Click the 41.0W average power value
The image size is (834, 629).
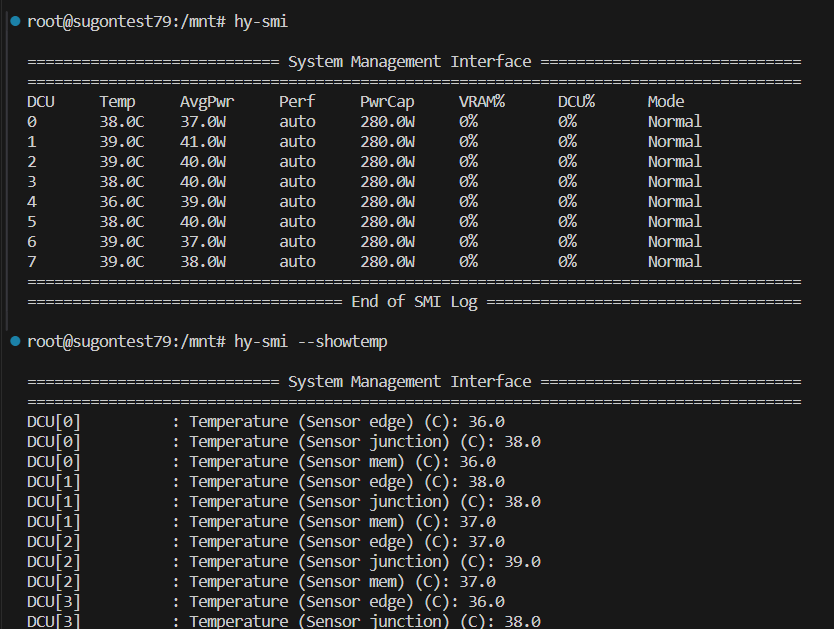pos(203,141)
